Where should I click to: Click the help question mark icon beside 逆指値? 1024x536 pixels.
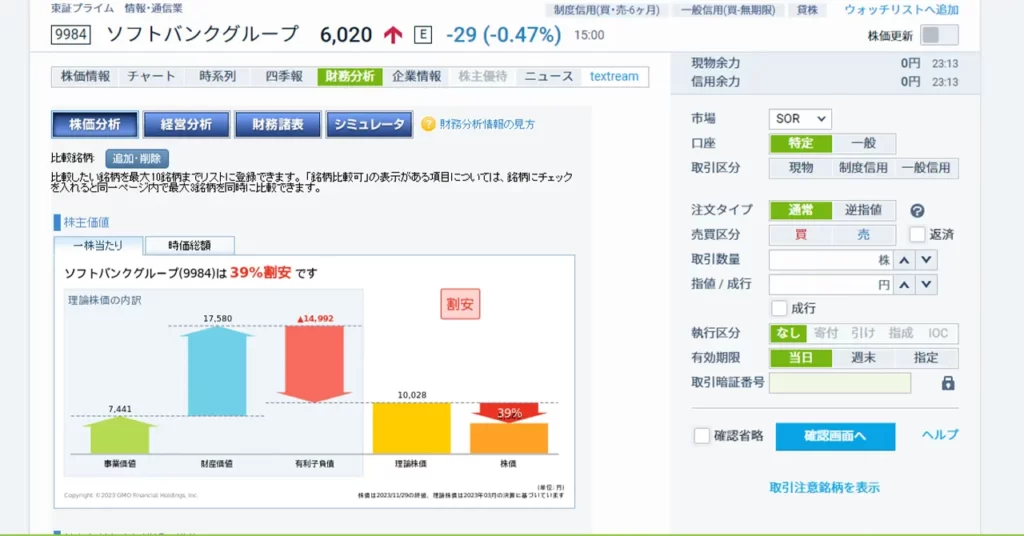(917, 210)
